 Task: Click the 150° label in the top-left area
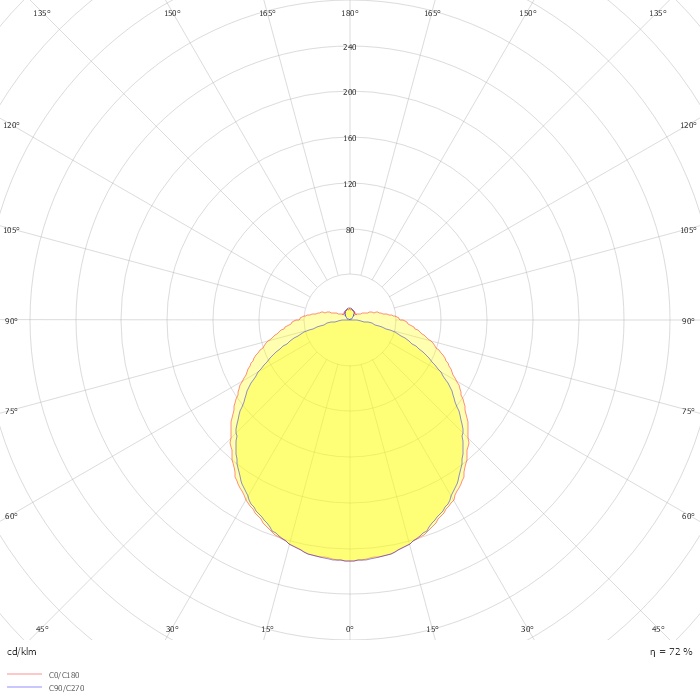(x=172, y=13)
